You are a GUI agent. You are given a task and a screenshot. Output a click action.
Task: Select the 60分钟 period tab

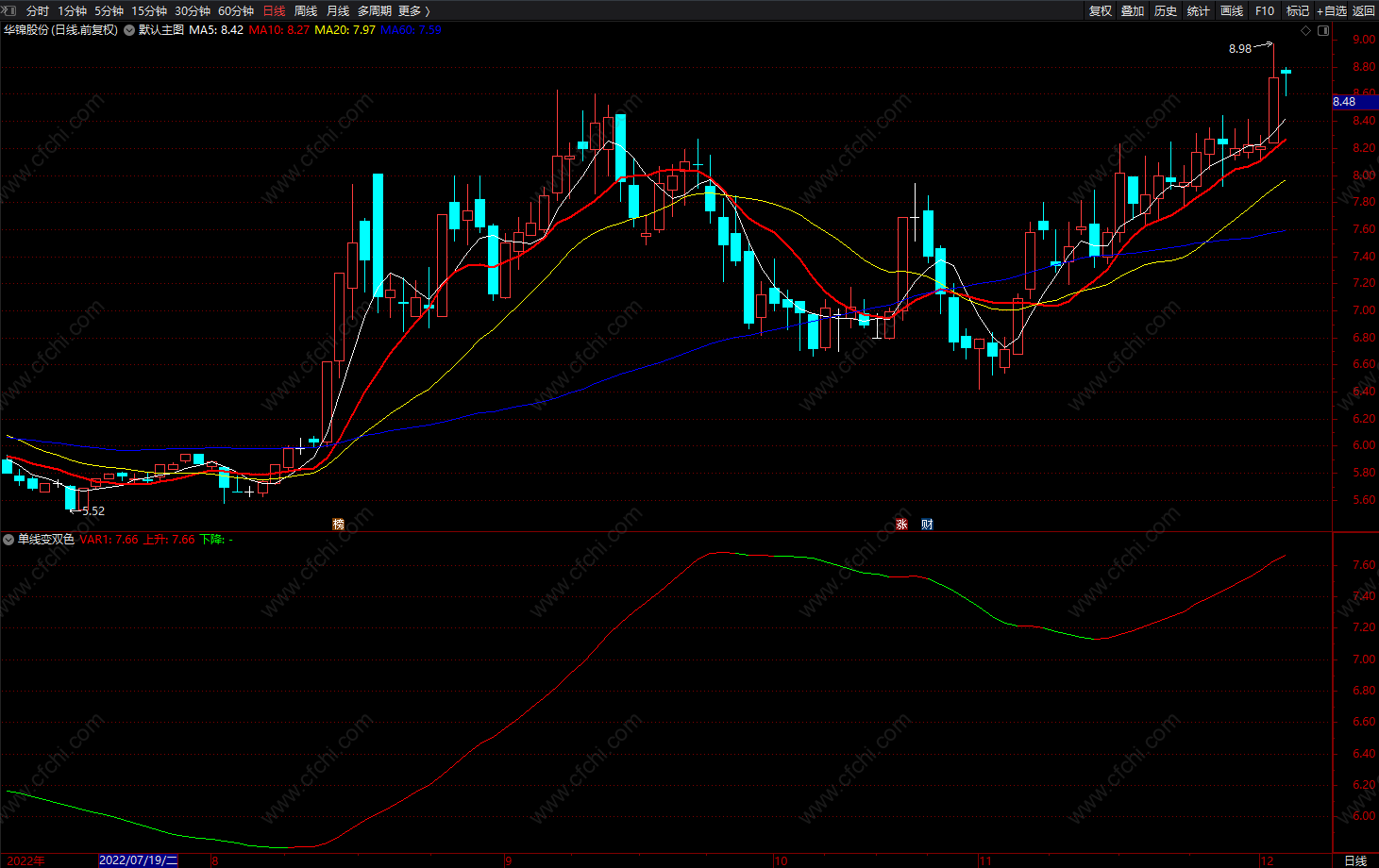(236, 10)
